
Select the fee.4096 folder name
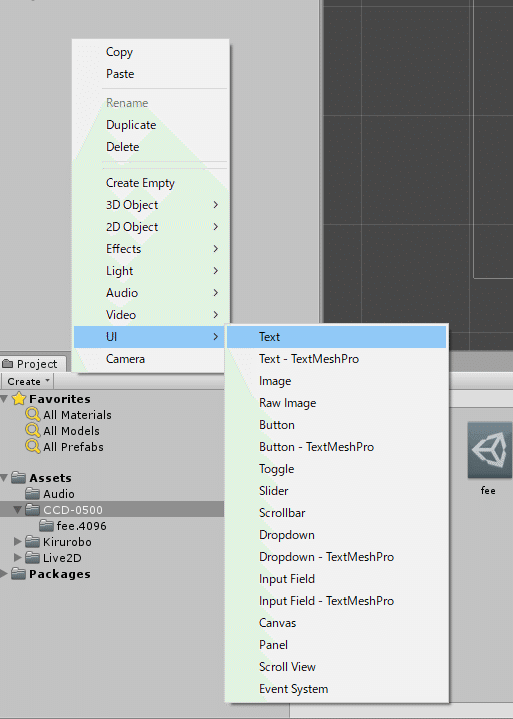pos(81,526)
